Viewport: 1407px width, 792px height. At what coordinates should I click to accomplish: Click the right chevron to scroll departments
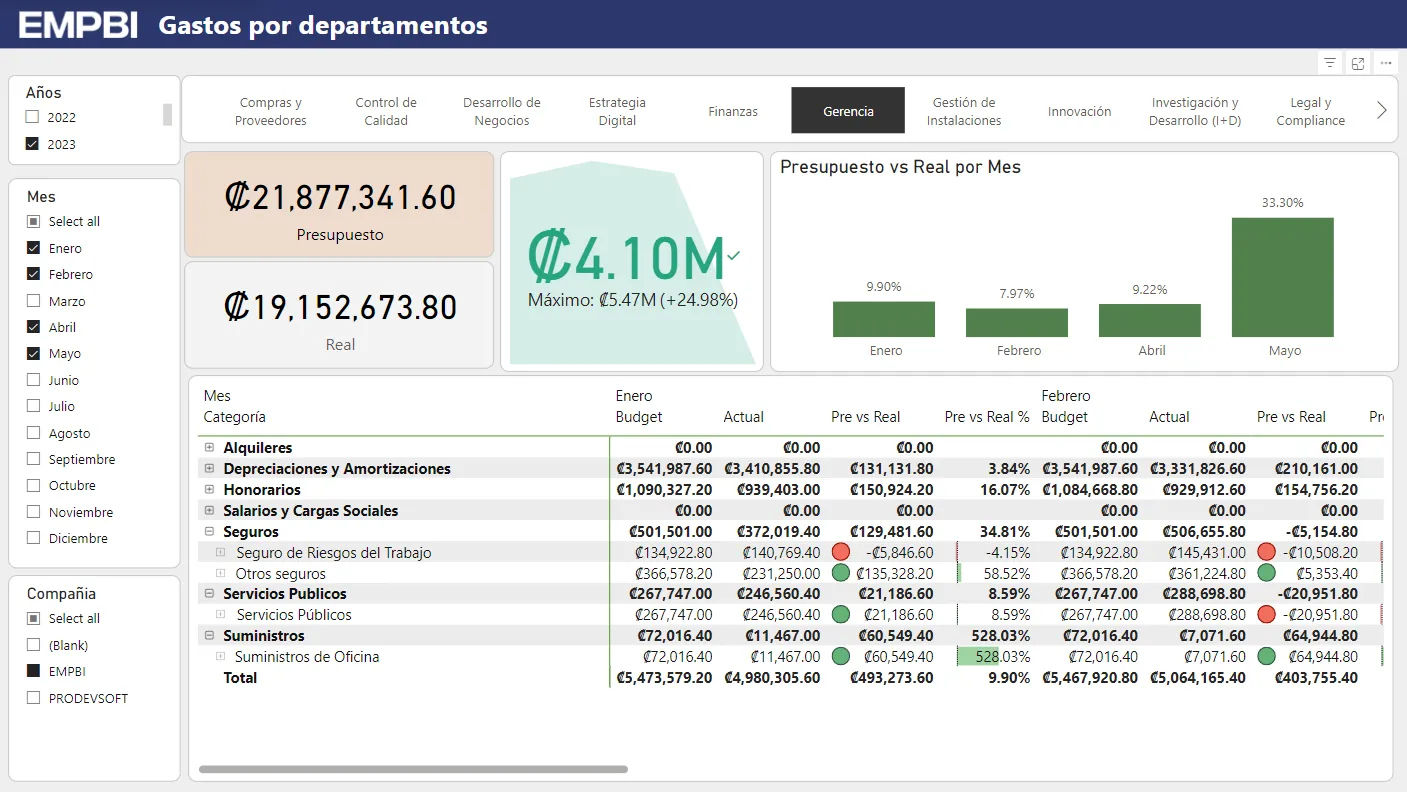[x=1381, y=111]
